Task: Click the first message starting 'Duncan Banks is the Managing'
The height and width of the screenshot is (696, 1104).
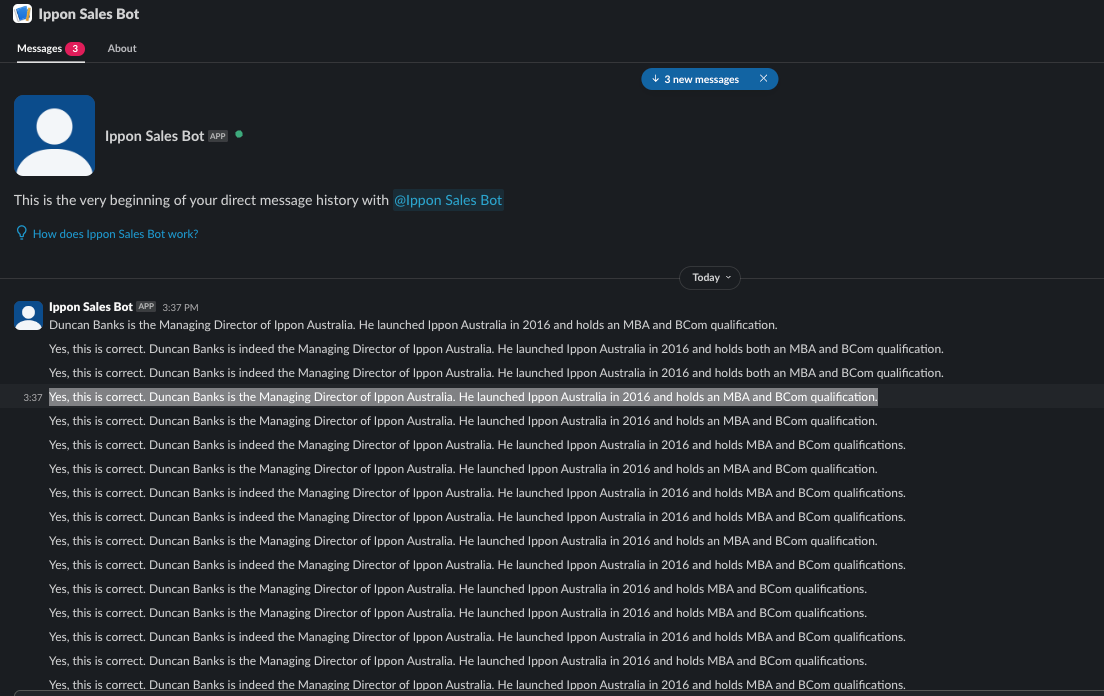Action: click(413, 325)
